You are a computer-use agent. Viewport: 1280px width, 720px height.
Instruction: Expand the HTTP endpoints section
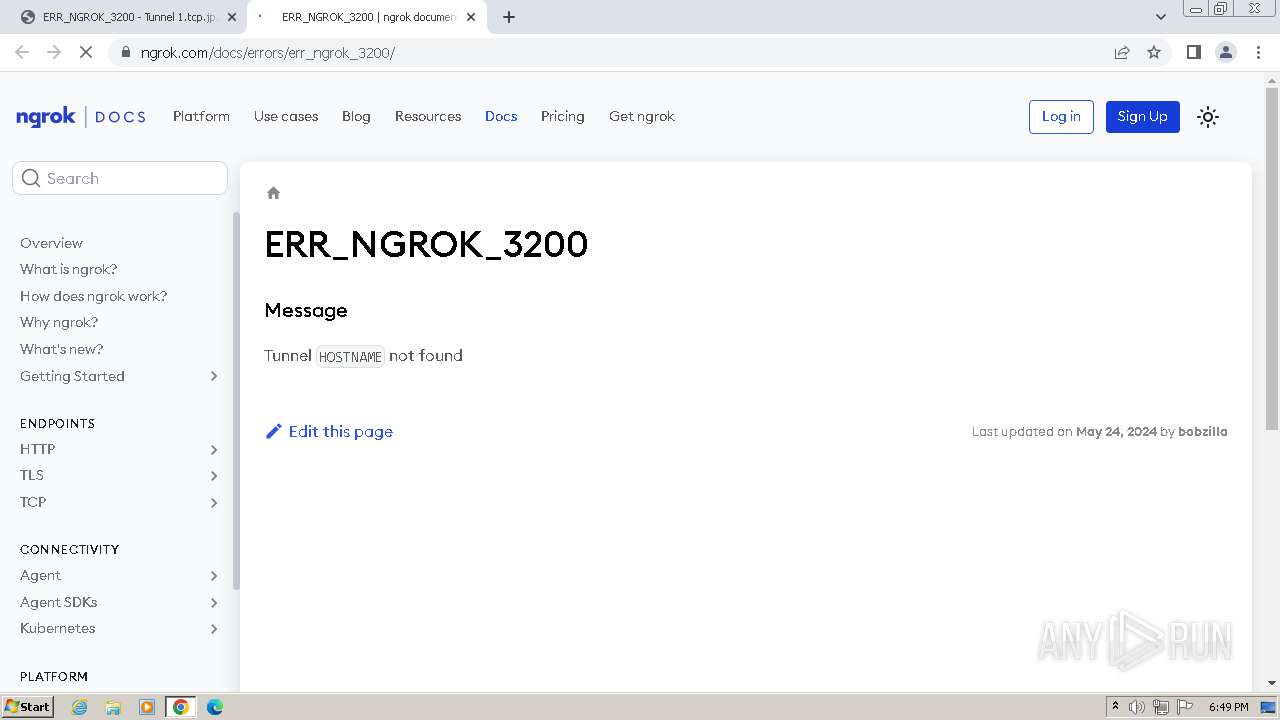214,449
